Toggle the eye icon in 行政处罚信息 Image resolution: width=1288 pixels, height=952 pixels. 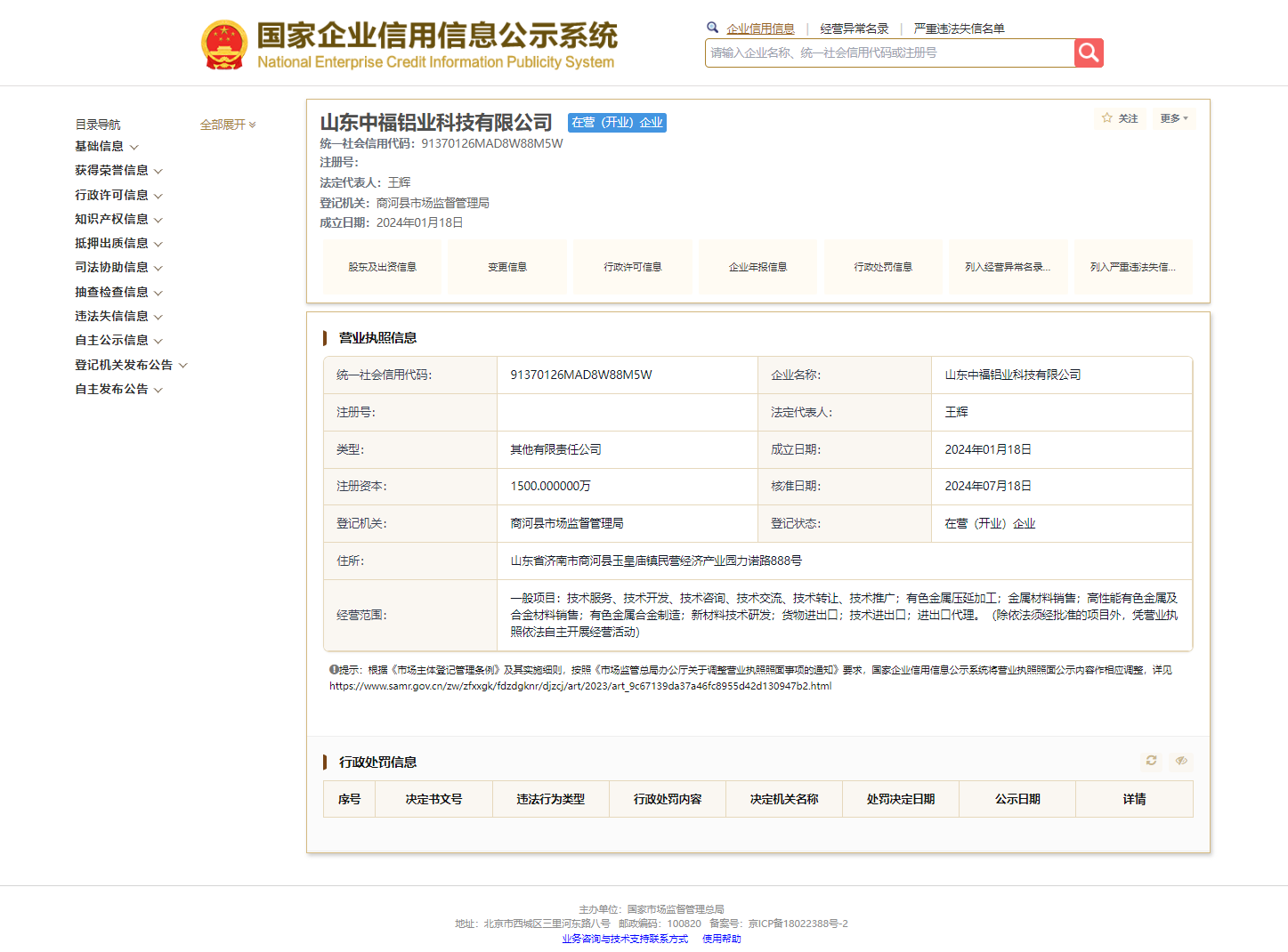[x=1181, y=761]
